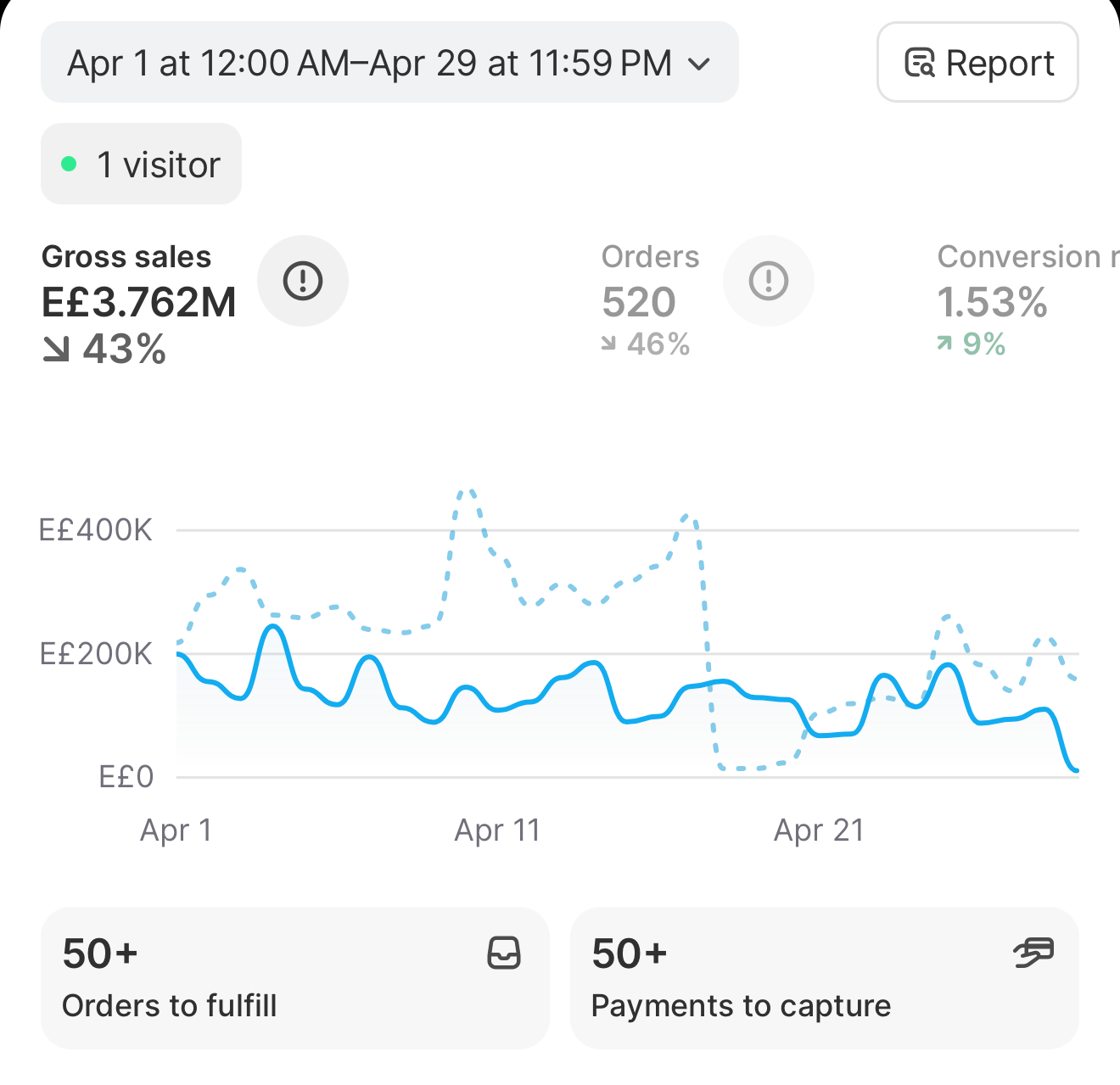Switch to the Orders metric
This screenshot has height=1085, width=1120.
(x=651, y=300)
